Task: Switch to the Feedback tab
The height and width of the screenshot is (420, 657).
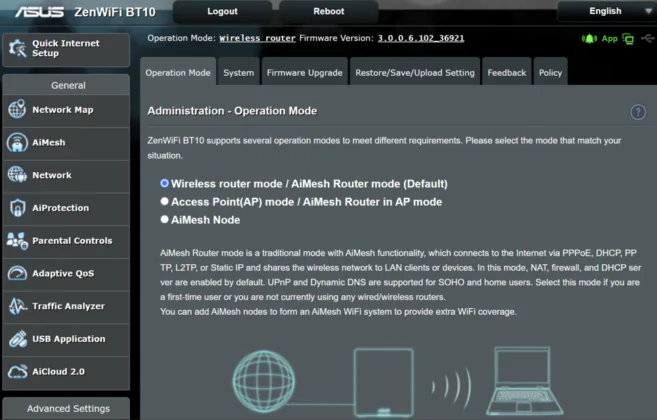Action: [x=507, y=72]
